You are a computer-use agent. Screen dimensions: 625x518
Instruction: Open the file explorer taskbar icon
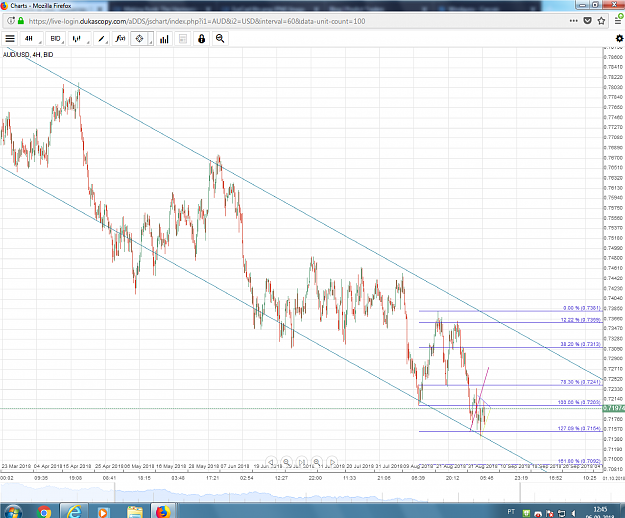tap(134, 512)
